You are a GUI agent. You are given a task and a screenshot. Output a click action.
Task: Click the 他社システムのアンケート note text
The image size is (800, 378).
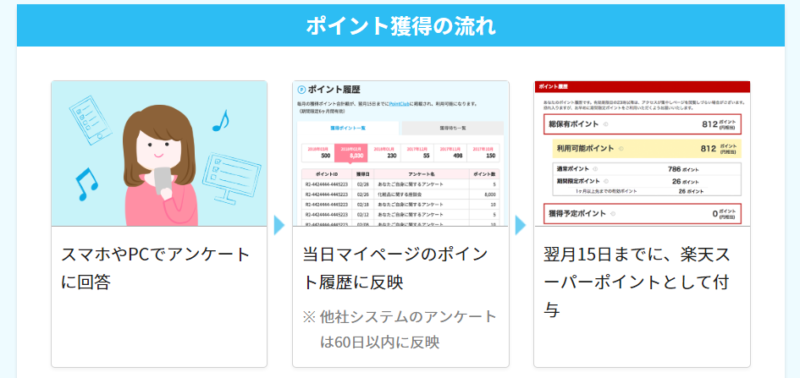399,330
